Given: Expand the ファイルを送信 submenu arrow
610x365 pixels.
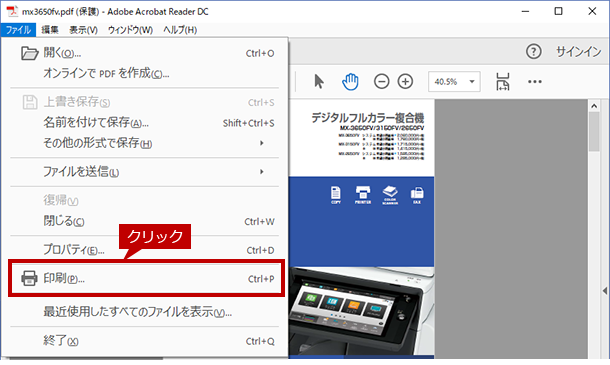Looking at the screenshot, I should [262, 172].
